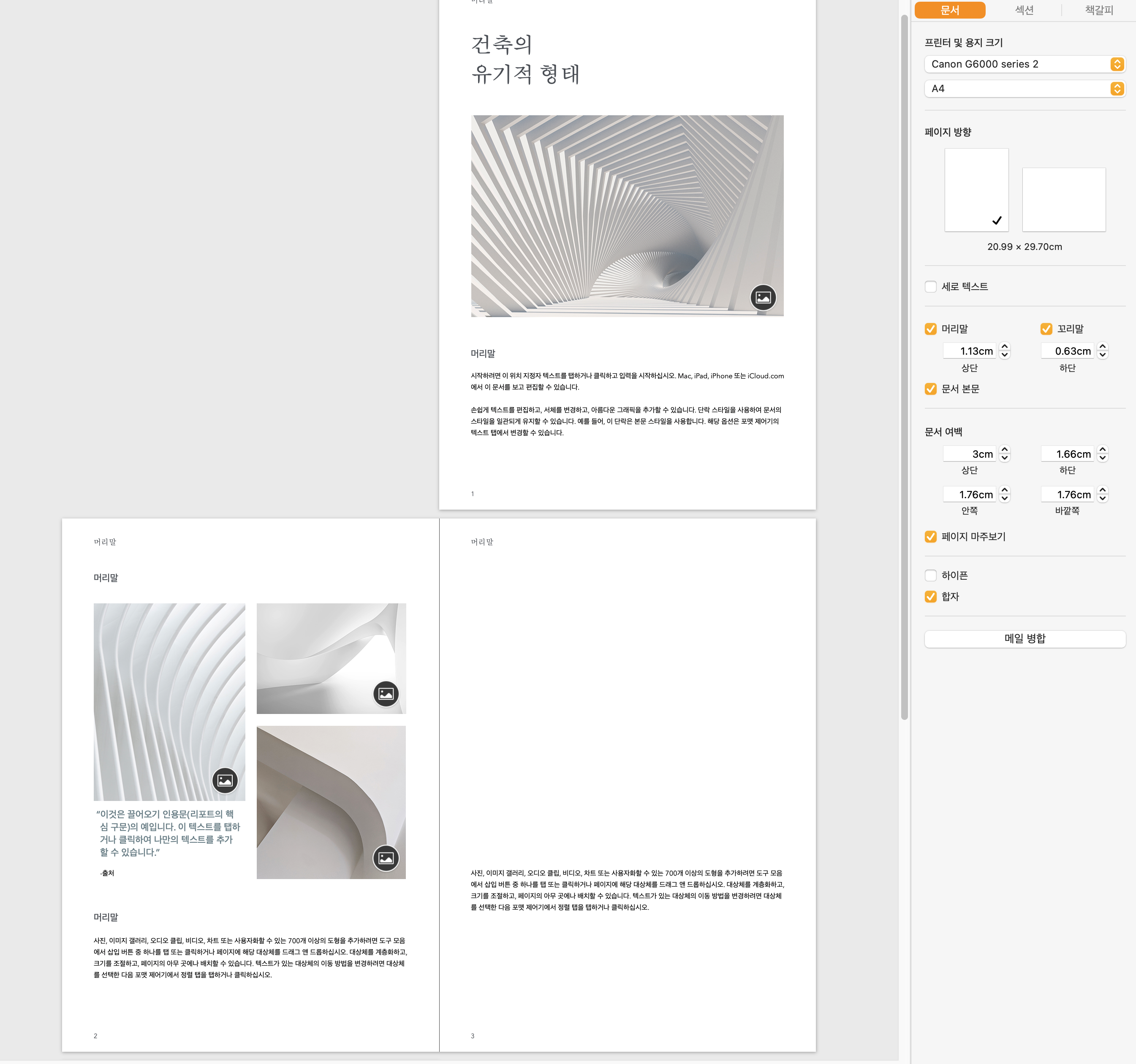Click the 메일 병합 button

pyautogui.click(x=1024, y=638)
